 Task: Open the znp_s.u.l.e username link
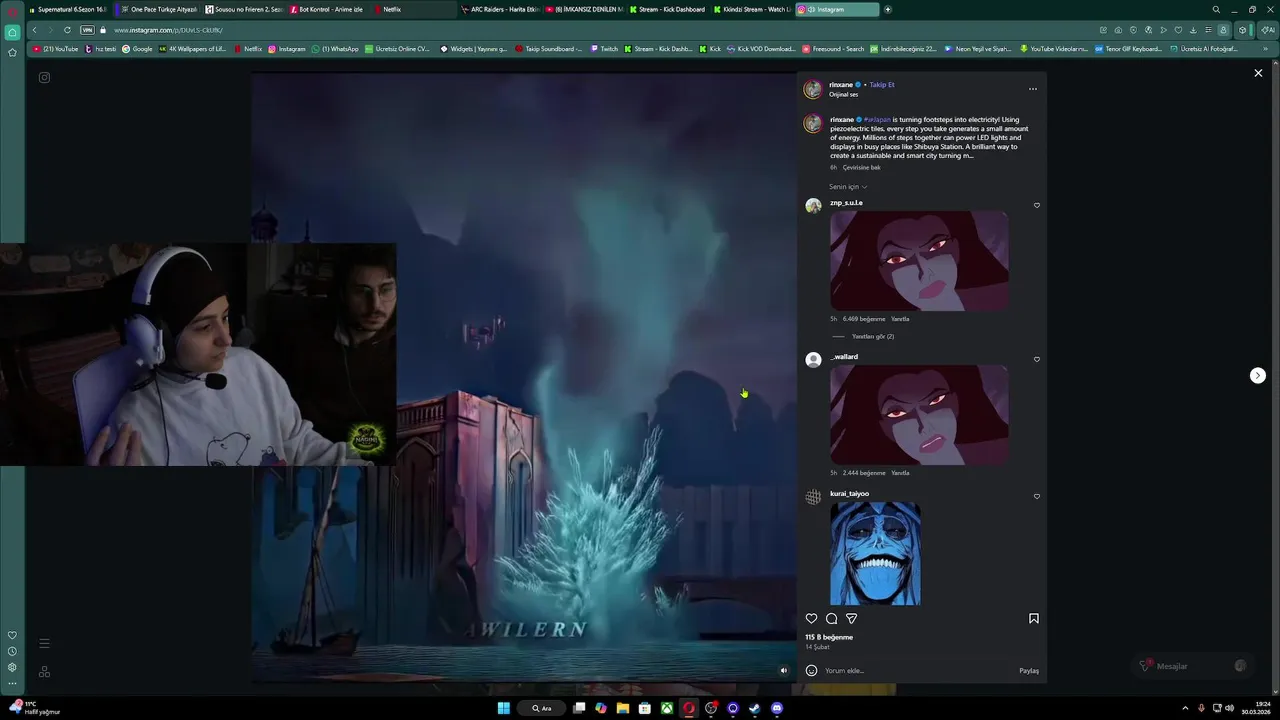pos(846,203)
